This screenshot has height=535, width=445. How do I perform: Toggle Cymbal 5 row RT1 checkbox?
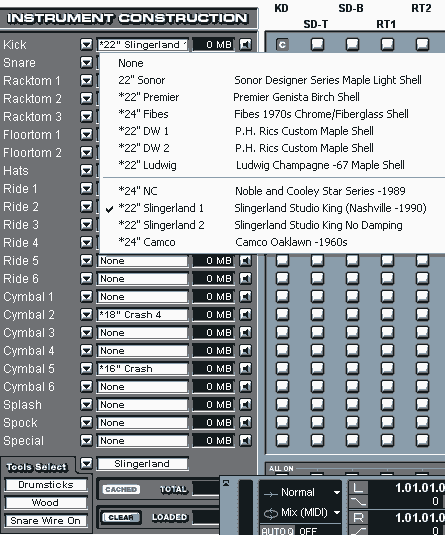[x=388, y=368]
